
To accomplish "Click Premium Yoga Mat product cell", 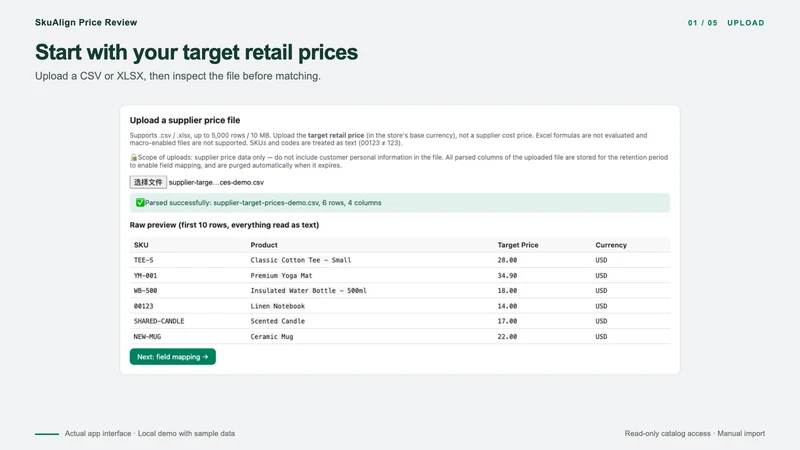I will point(281,276).
